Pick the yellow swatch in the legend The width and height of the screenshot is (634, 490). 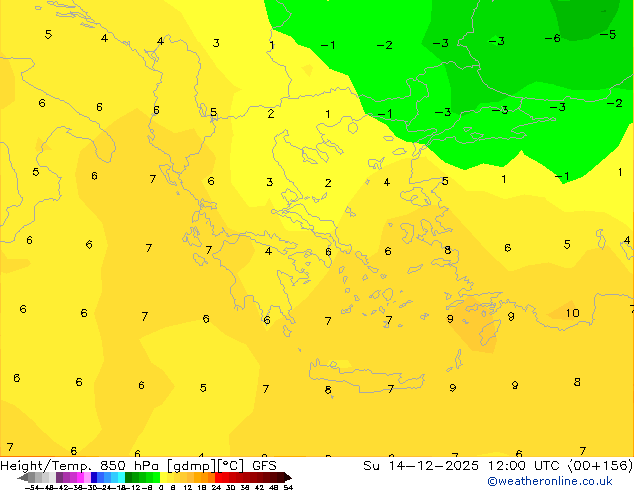(x=164, y=477)
